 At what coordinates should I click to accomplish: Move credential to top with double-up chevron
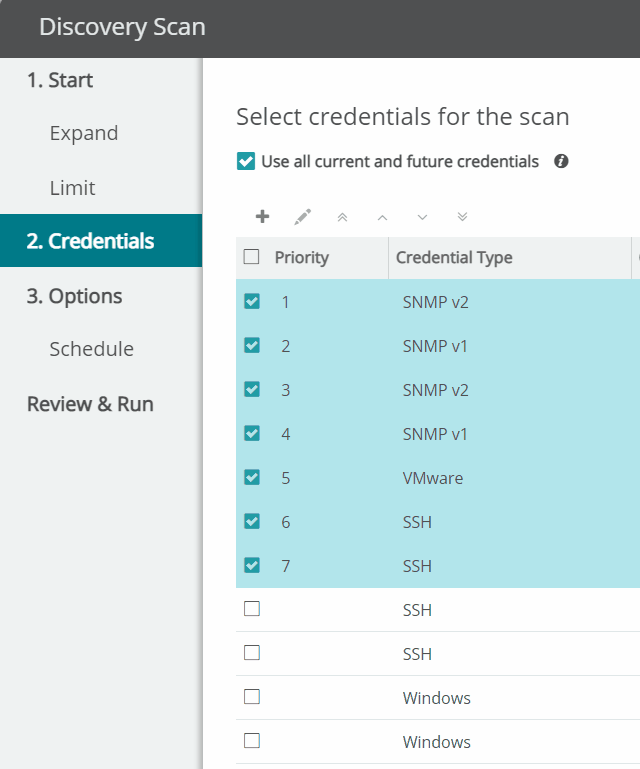coord(342,217)
